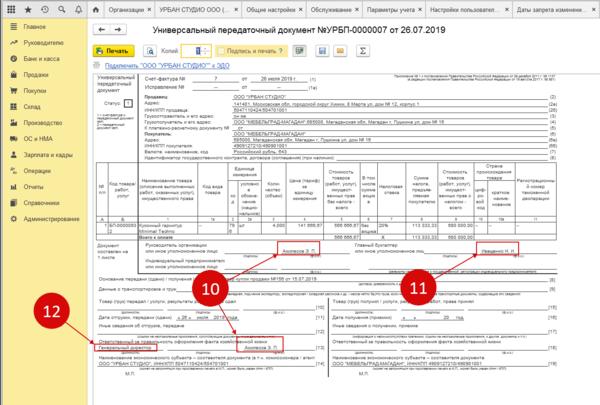600x405 pixels.
Task: Close the Организации tab
Action: coord(149,10)
